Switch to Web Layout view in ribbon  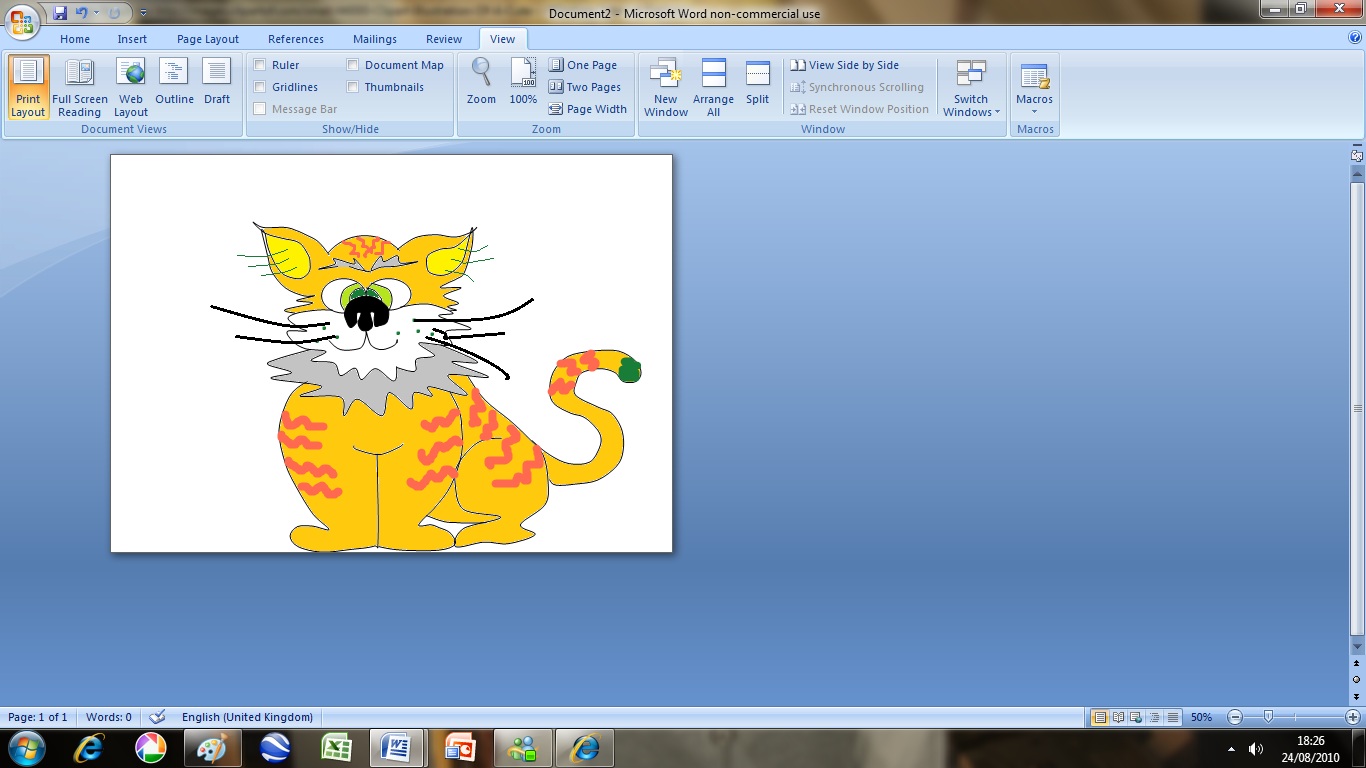[131, 87]
